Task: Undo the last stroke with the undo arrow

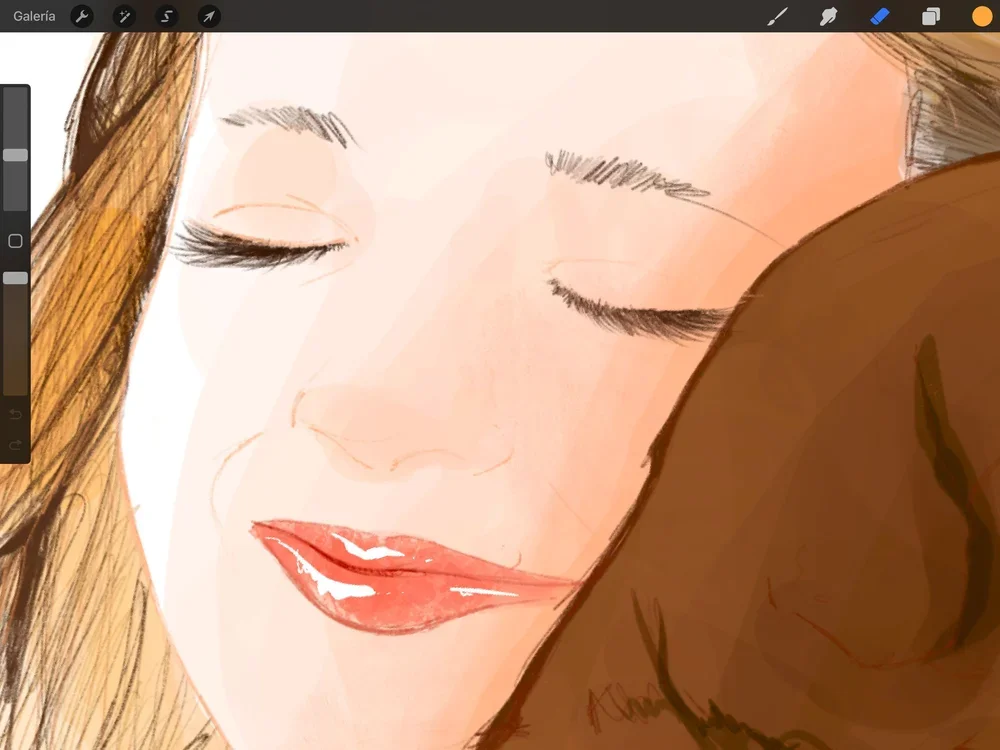Action: pos(14,415)
